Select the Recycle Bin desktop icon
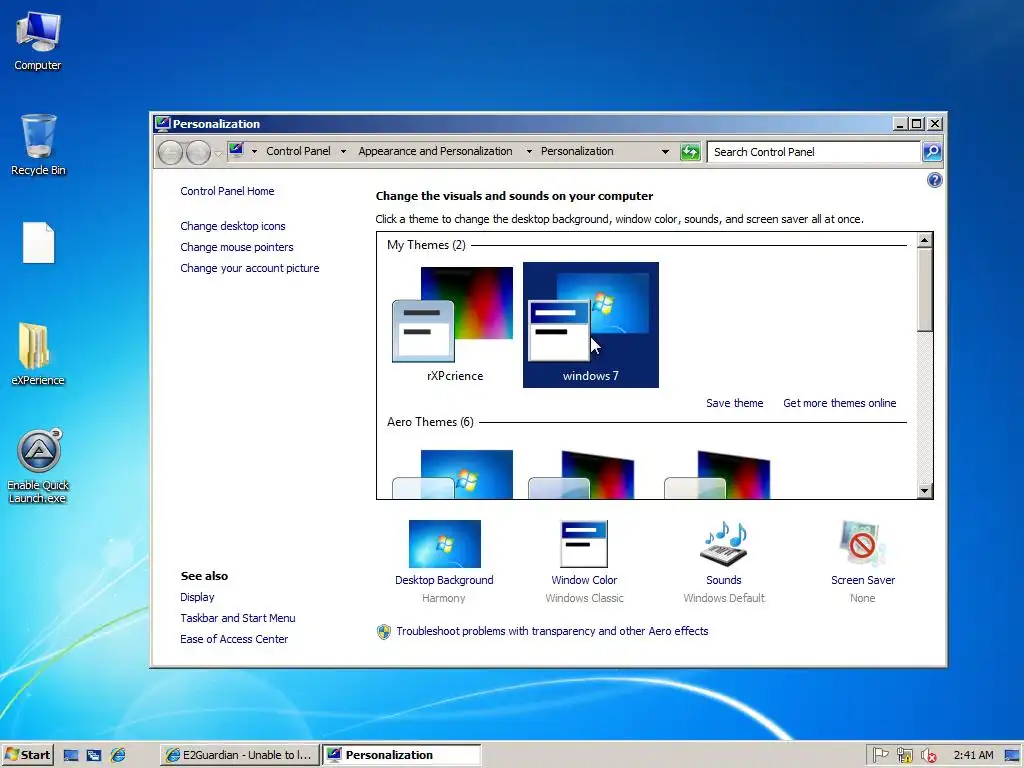Screen dimensions: 1024x768 click(38, 145)
